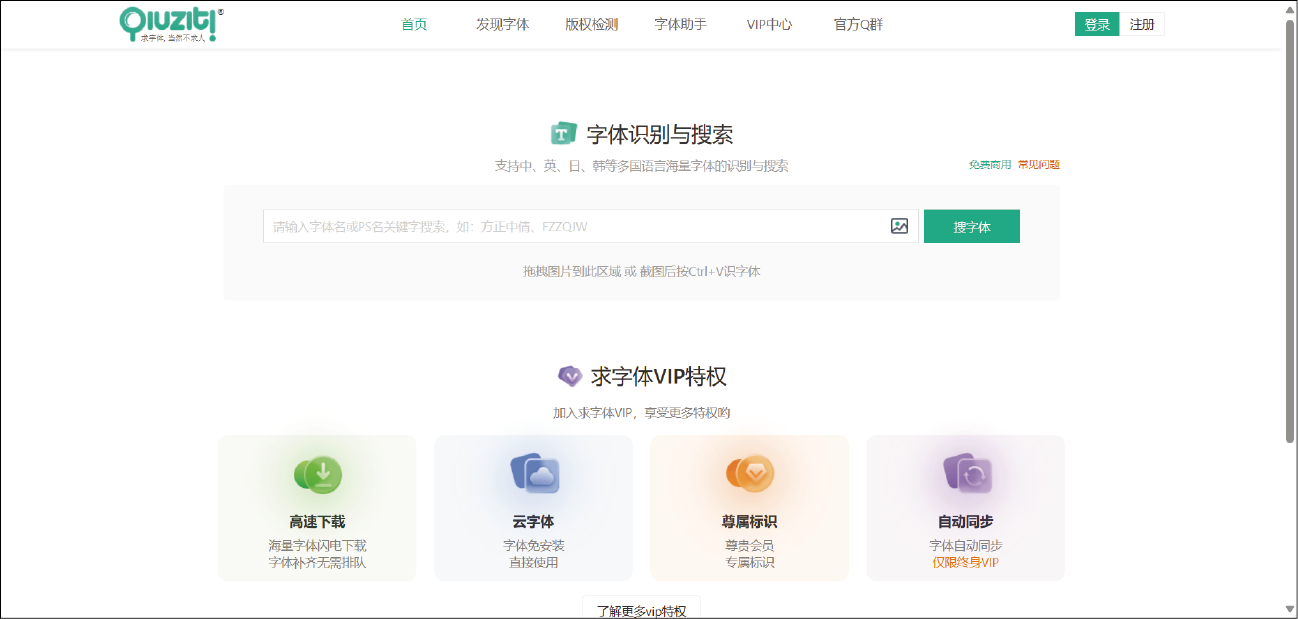Click the green 高速下载 download icon

click(x=318, y=474)
